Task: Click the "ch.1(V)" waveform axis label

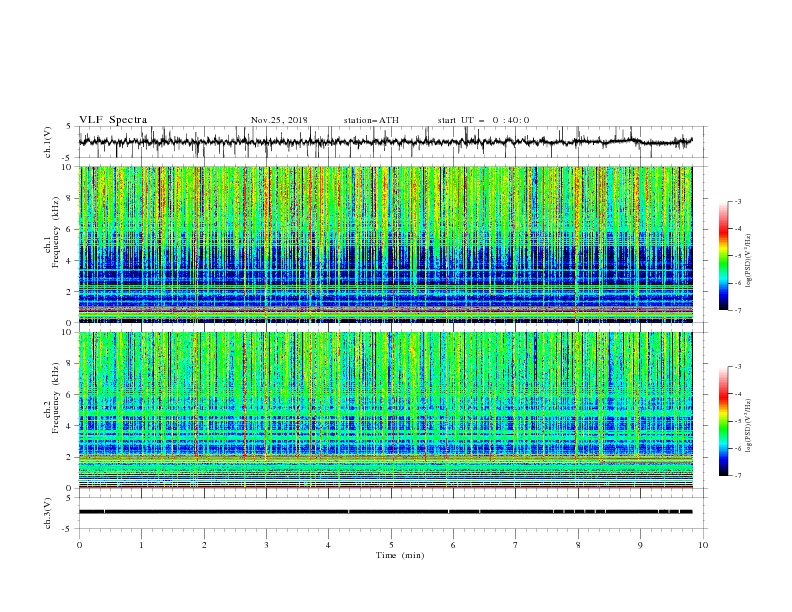Action: 48,142
